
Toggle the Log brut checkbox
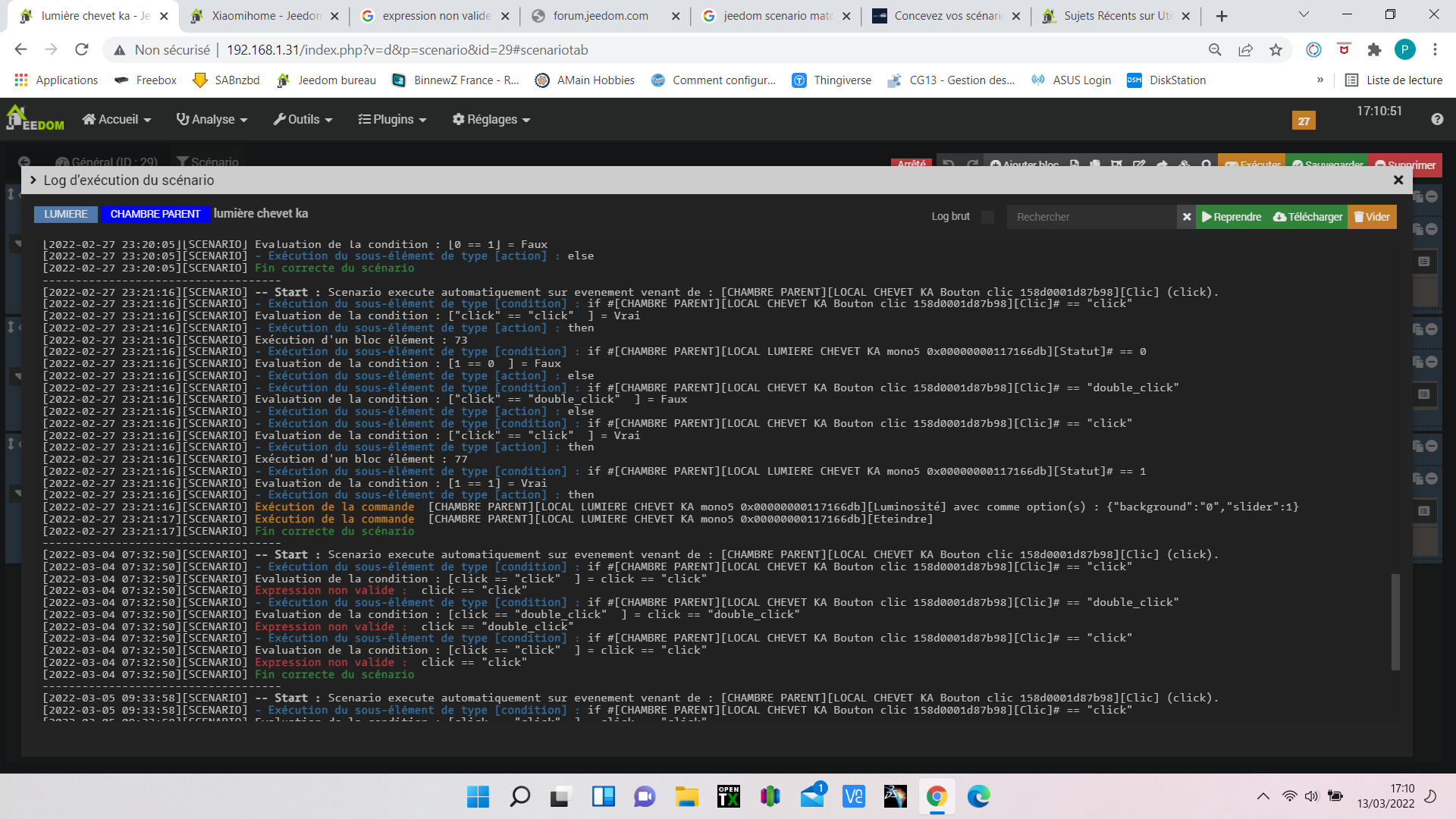[x=987, y=217]
